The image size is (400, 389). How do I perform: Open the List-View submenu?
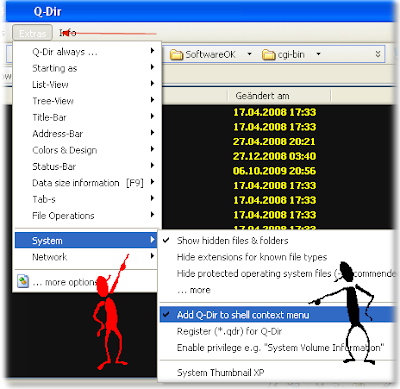[88, 84]
